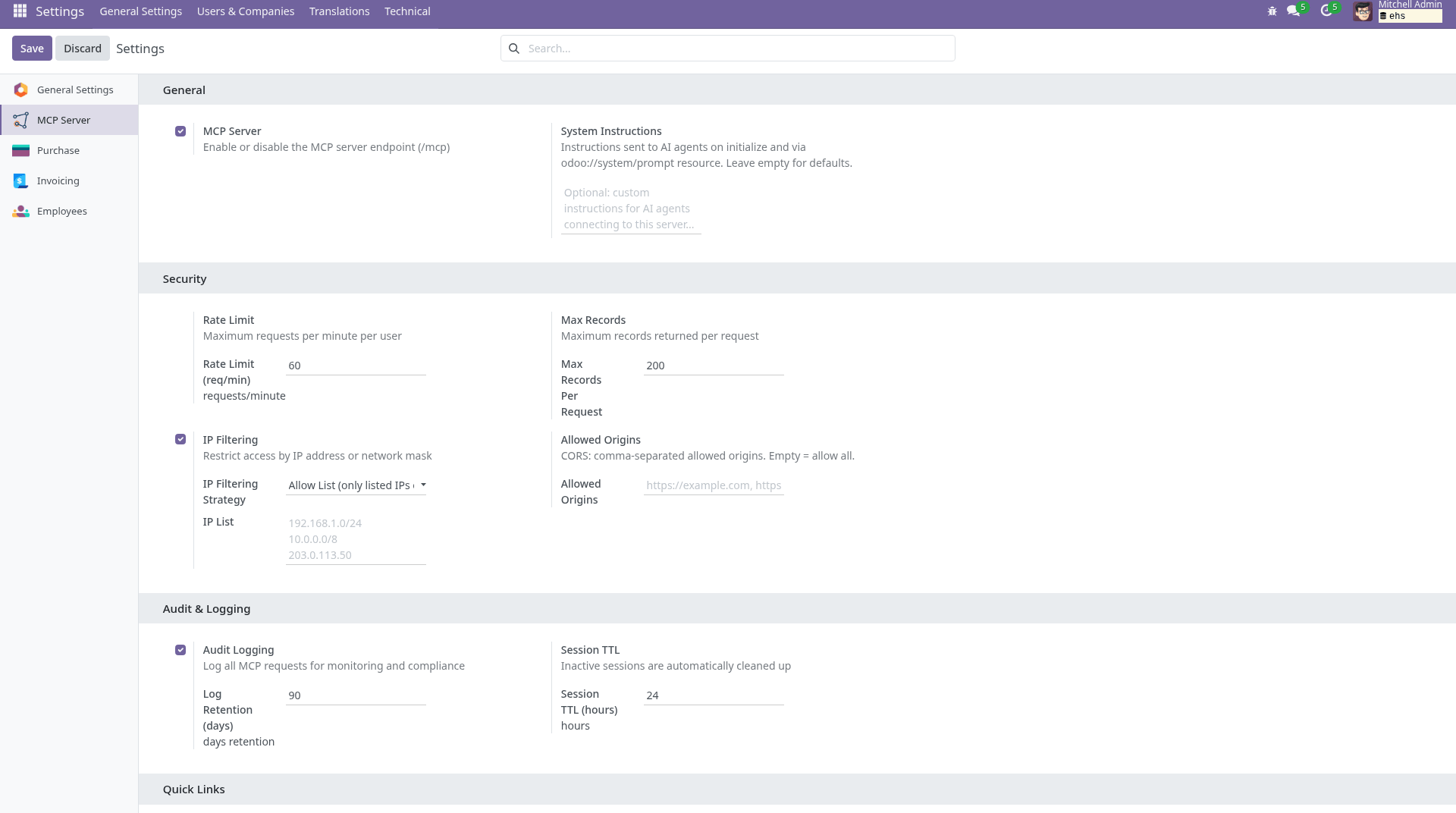Click Mitchell Admin's profile avatar
The height and width of the screenshot is (813, 1456).
(x=1363, y=11)
